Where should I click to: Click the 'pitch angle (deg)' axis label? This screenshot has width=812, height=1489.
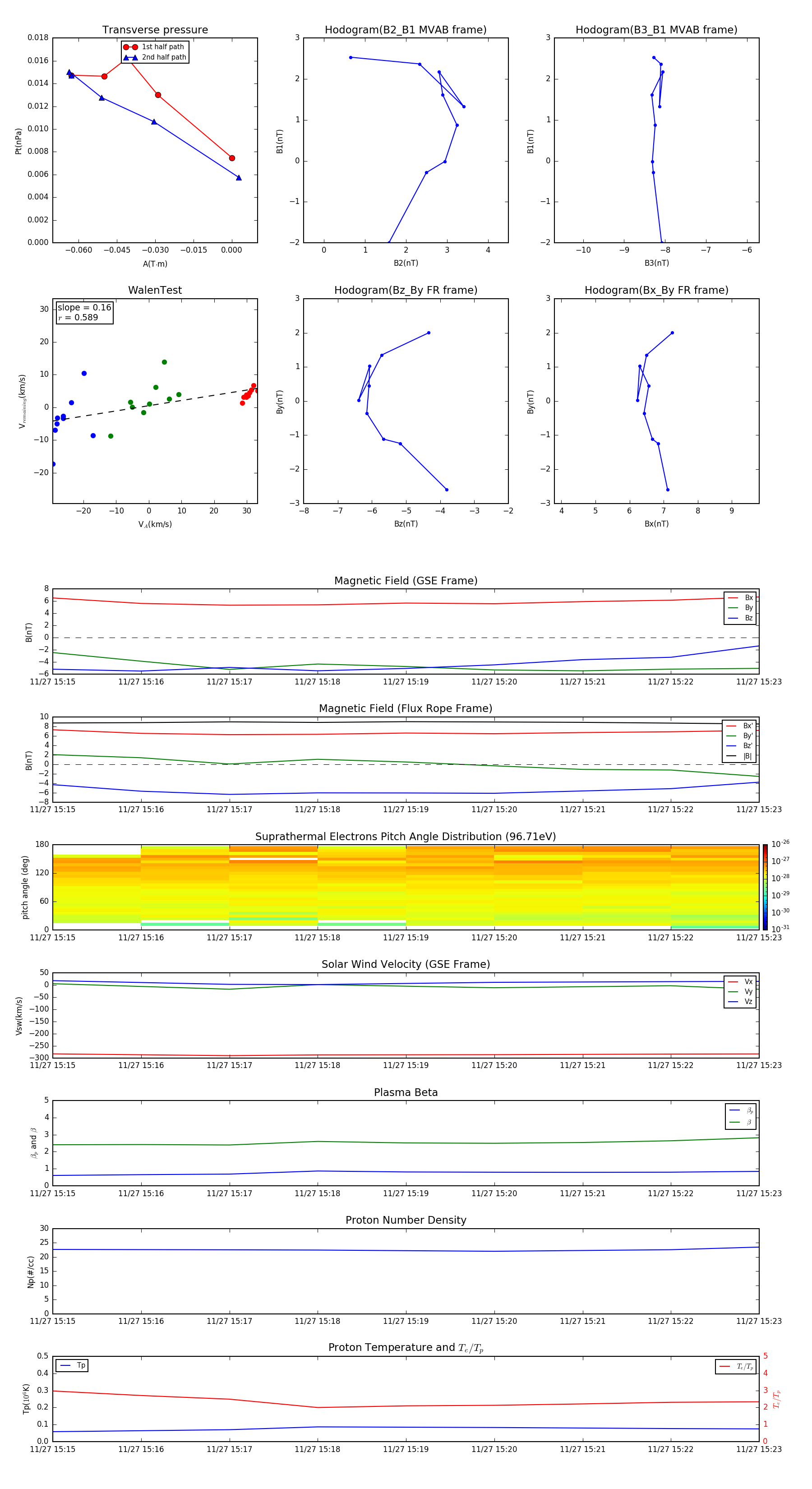[x=25, y=887]
